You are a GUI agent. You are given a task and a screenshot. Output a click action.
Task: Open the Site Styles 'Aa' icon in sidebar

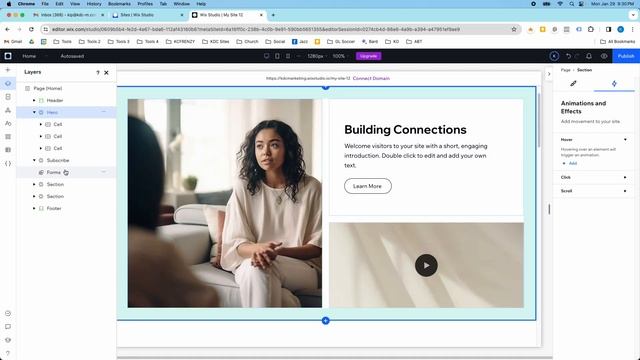[8, 123]
